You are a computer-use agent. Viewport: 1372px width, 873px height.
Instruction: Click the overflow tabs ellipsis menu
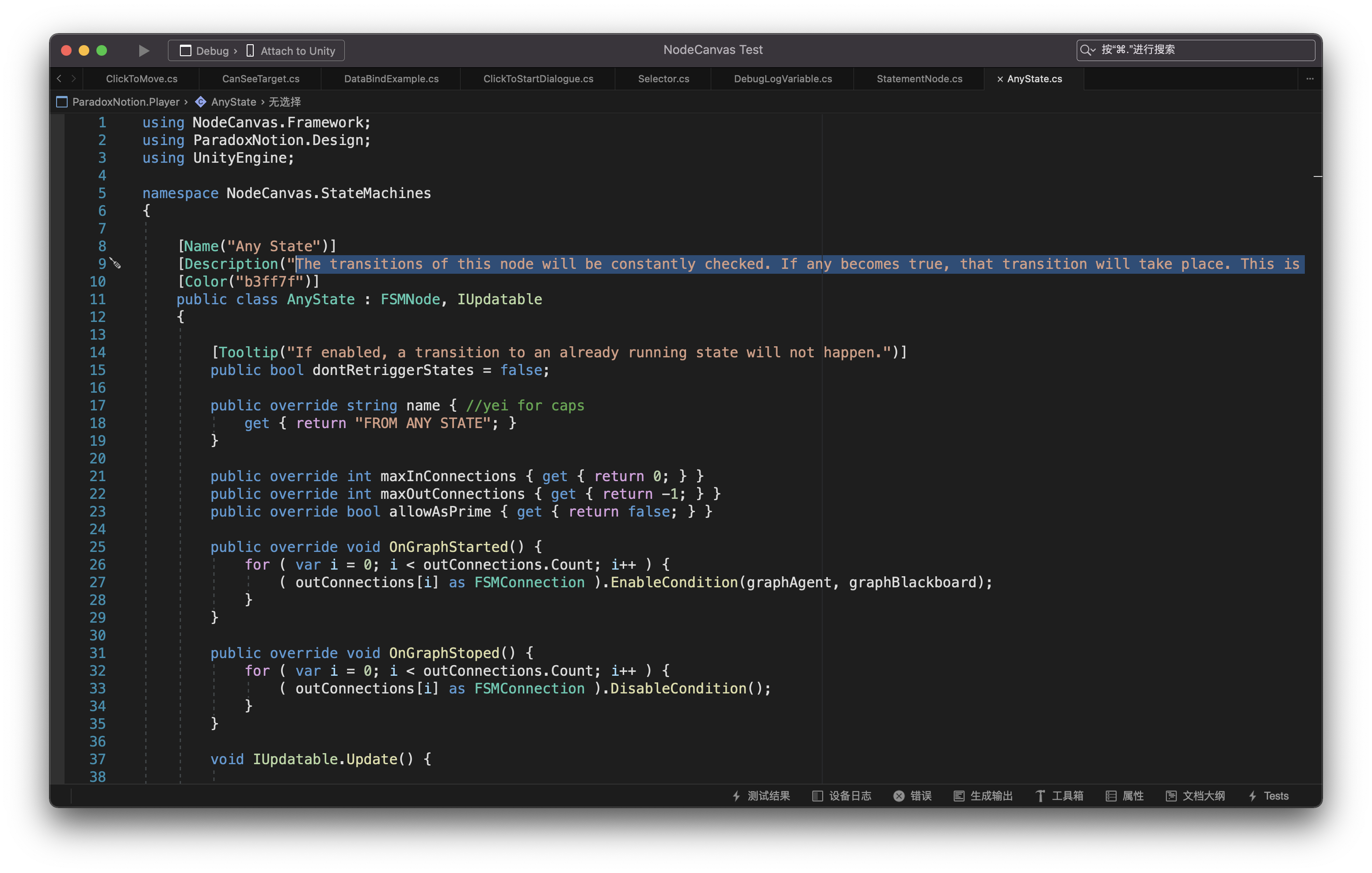point(1309,79)
